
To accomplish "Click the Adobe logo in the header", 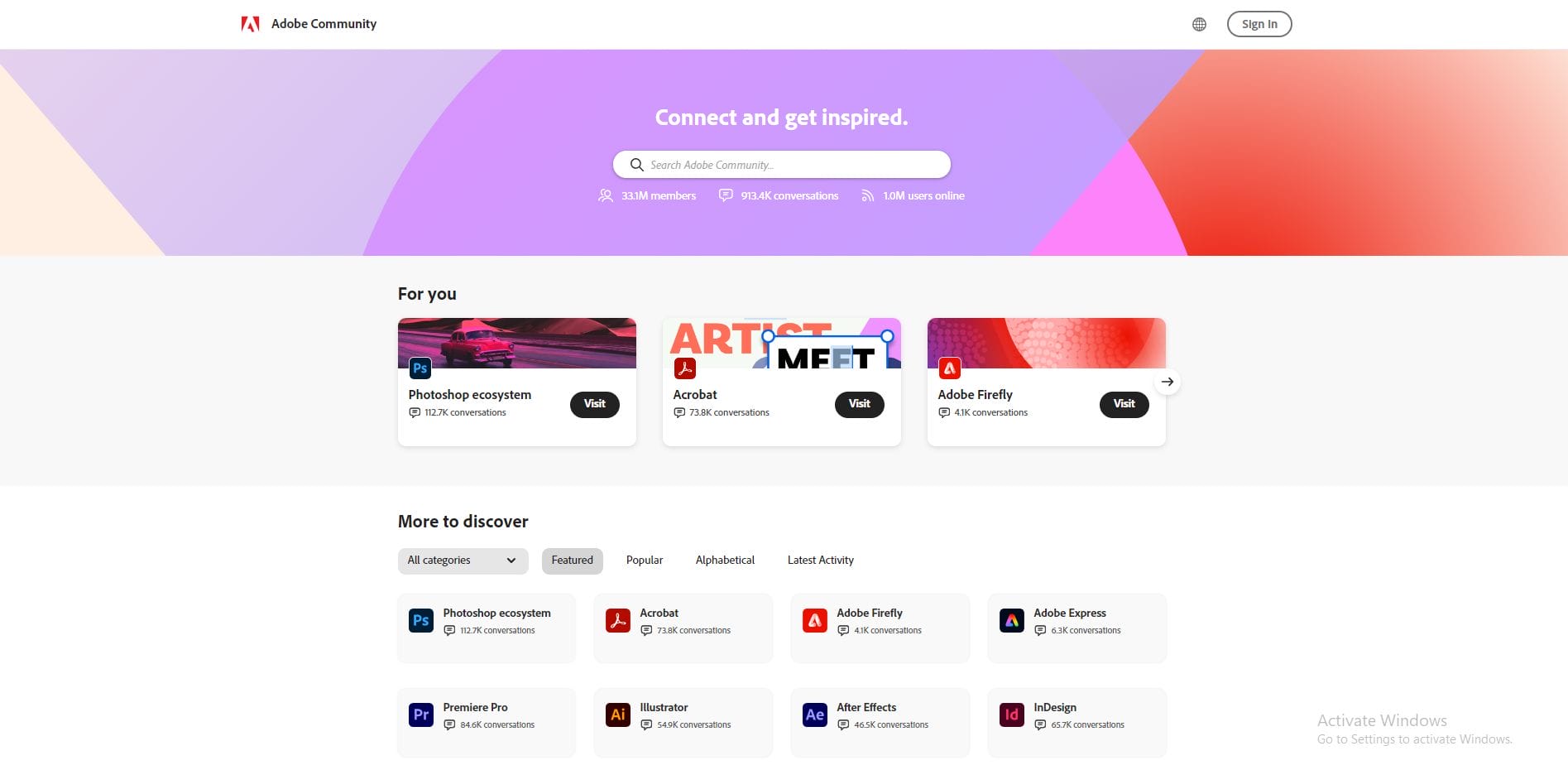I will (x=250, y=24).
